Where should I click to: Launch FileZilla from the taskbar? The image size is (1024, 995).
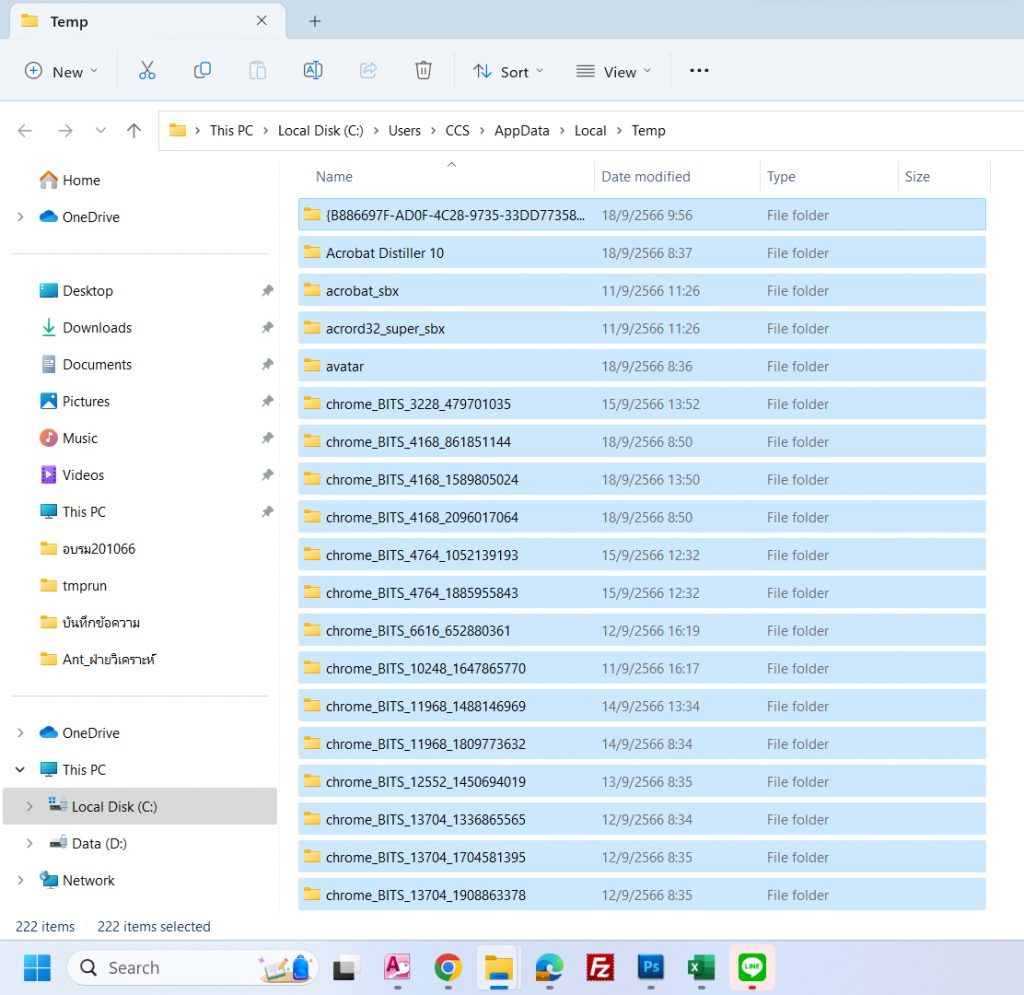pyautogui.click(x=599, y=967)
